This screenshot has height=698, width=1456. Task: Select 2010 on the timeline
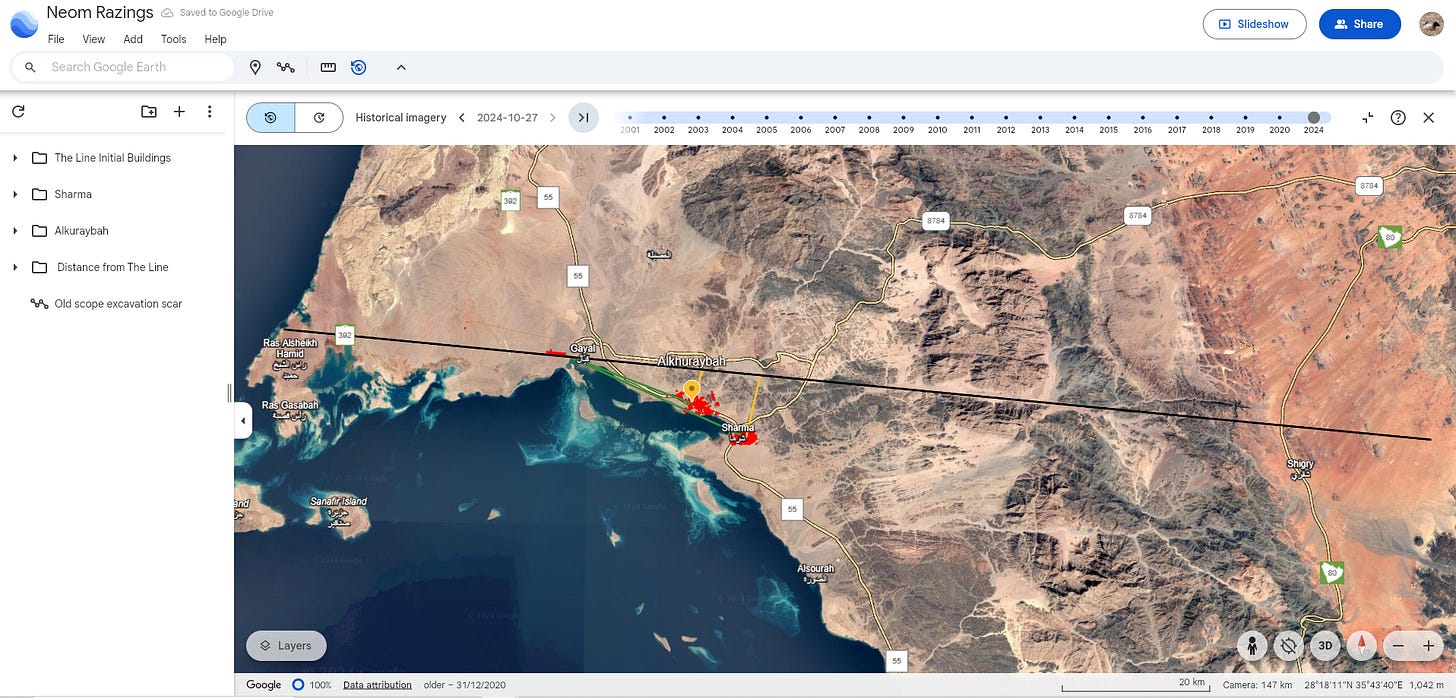point(937,123)
